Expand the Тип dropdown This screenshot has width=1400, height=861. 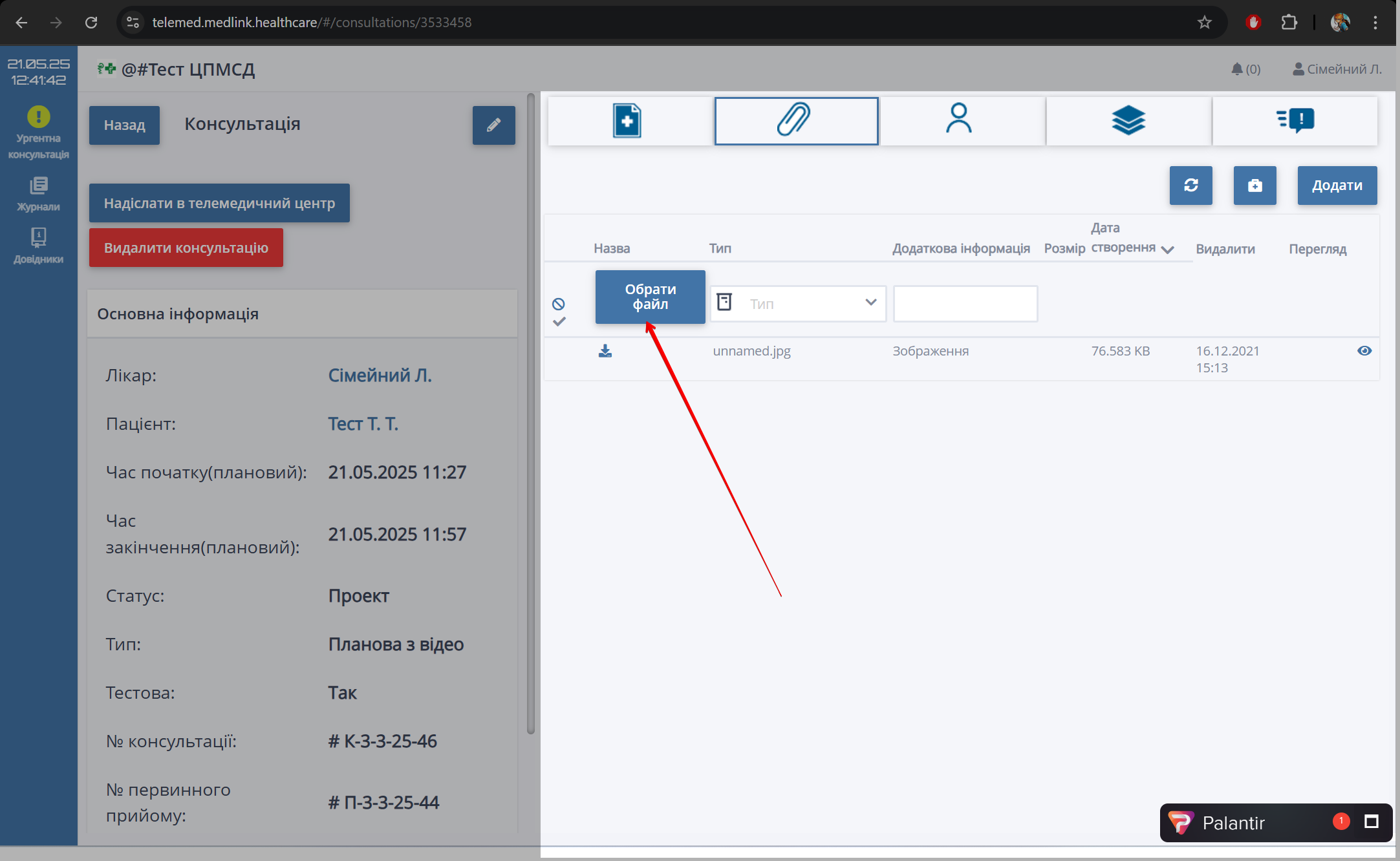[x=870, y=303]
